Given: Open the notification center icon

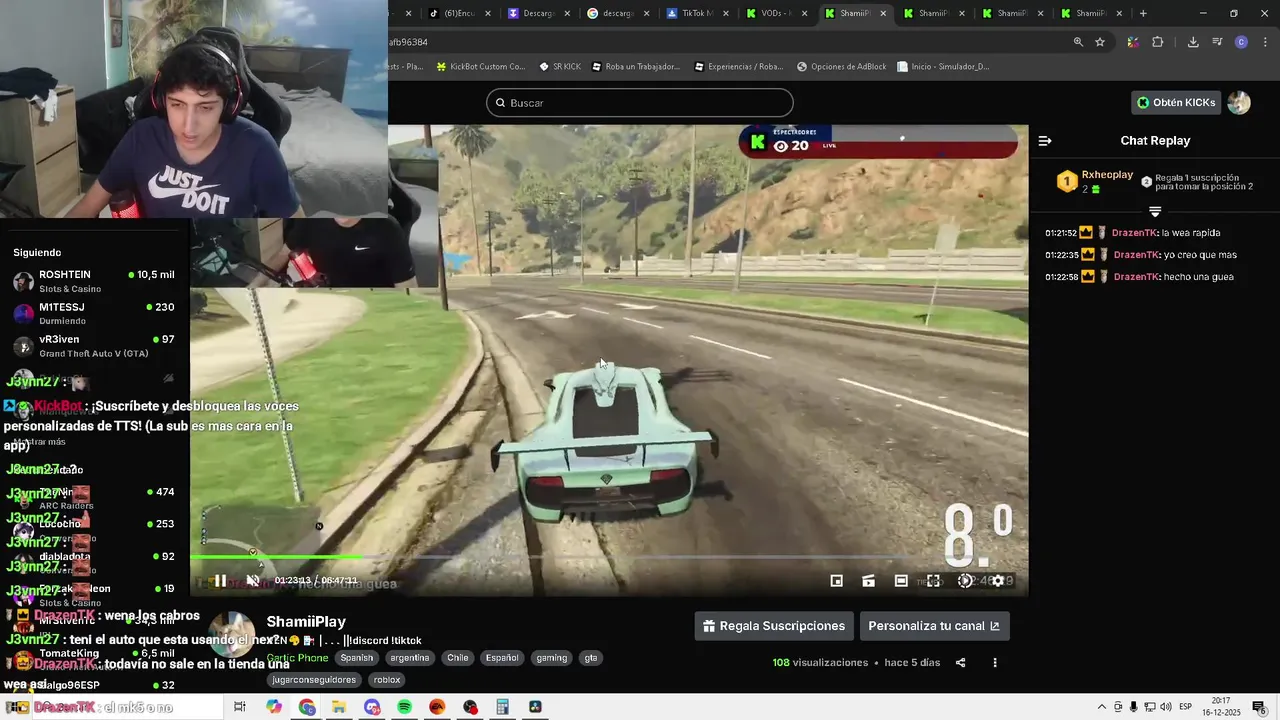Looking at the screenshot, I should tap(1259, 707).
